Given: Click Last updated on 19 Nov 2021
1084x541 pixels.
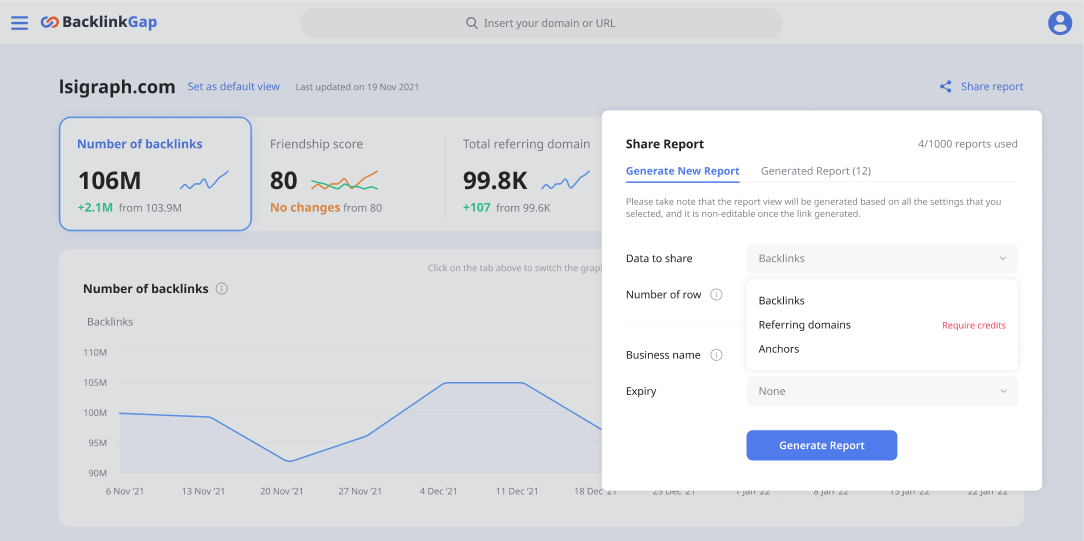Looking at the screenshot, I should click(x=357, y=87).
